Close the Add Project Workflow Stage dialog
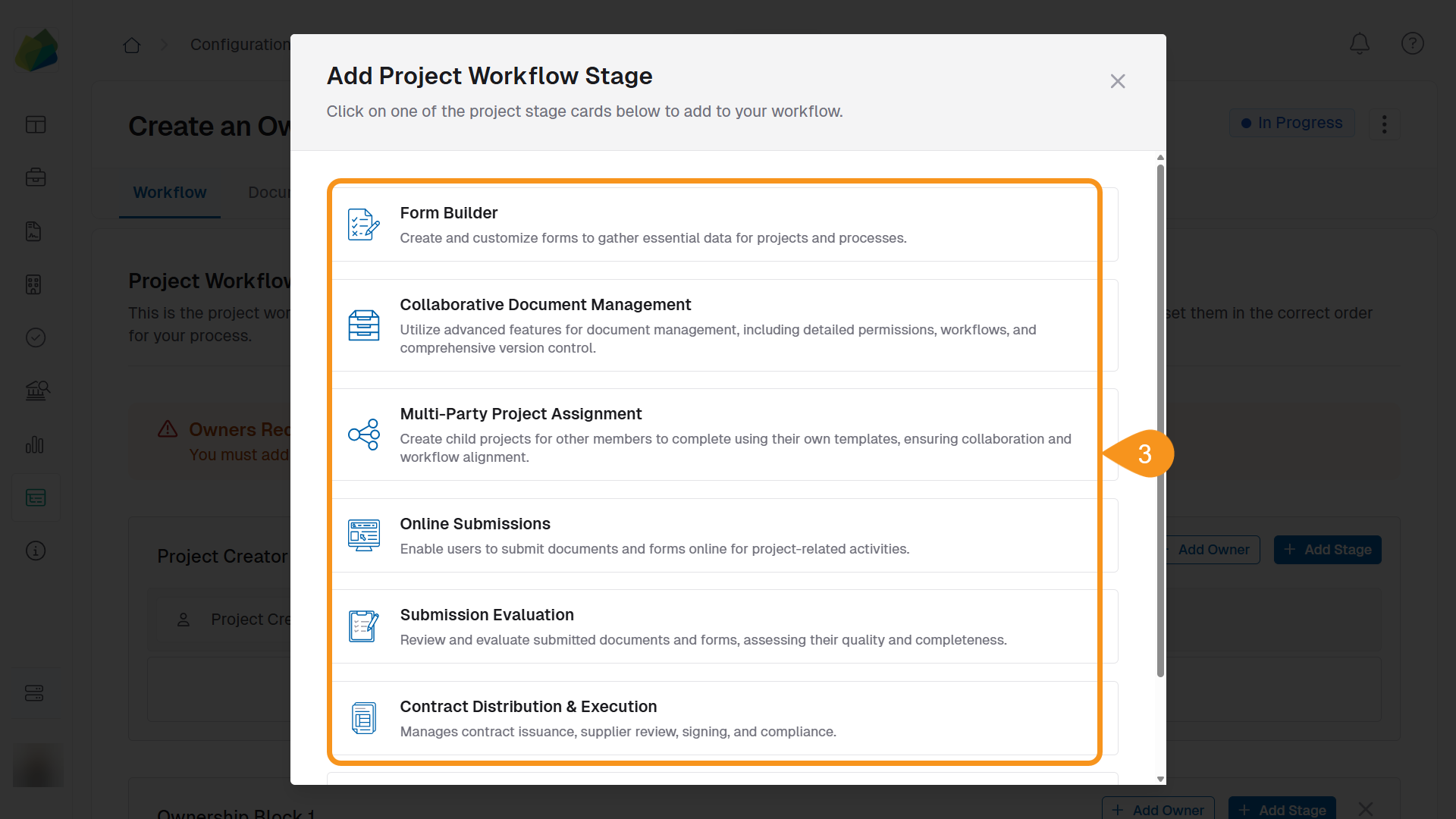This screenshot has height=819, width=1456. tap(1117, 81)
